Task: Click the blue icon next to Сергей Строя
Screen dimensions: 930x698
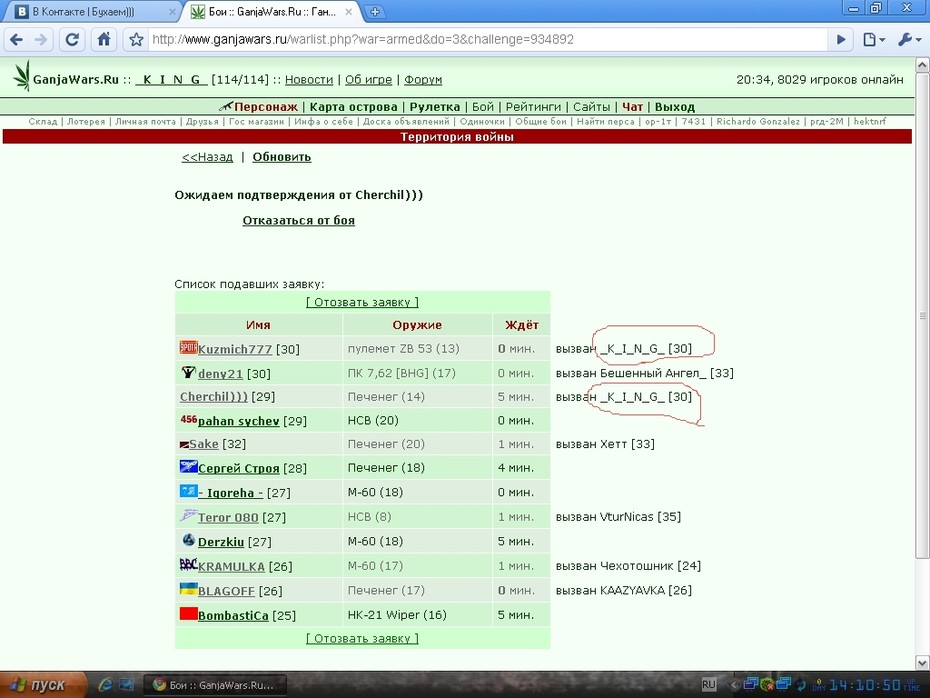Action: (x=189, y=467)
